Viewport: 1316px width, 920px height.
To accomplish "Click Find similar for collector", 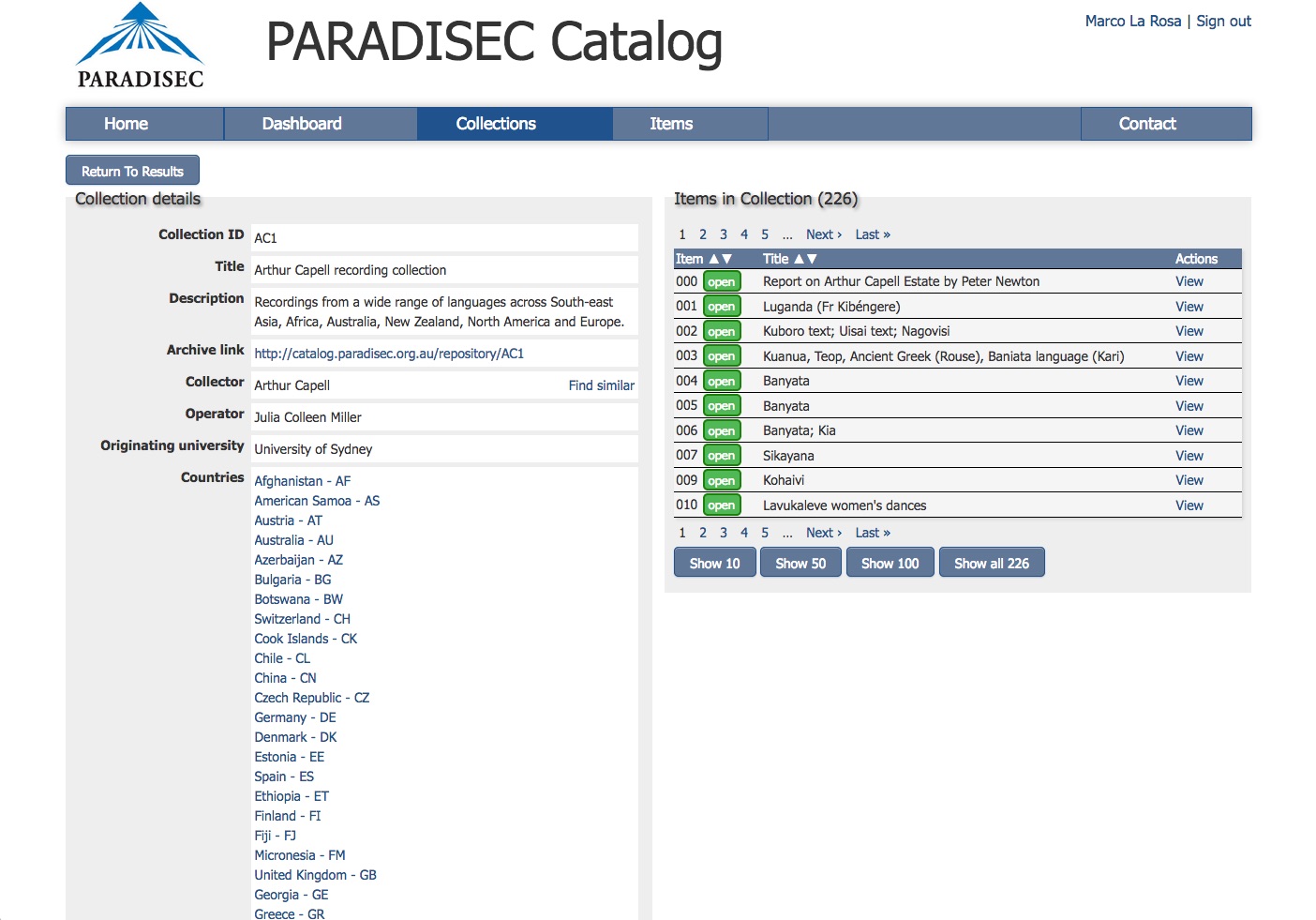I will point(601,385).
